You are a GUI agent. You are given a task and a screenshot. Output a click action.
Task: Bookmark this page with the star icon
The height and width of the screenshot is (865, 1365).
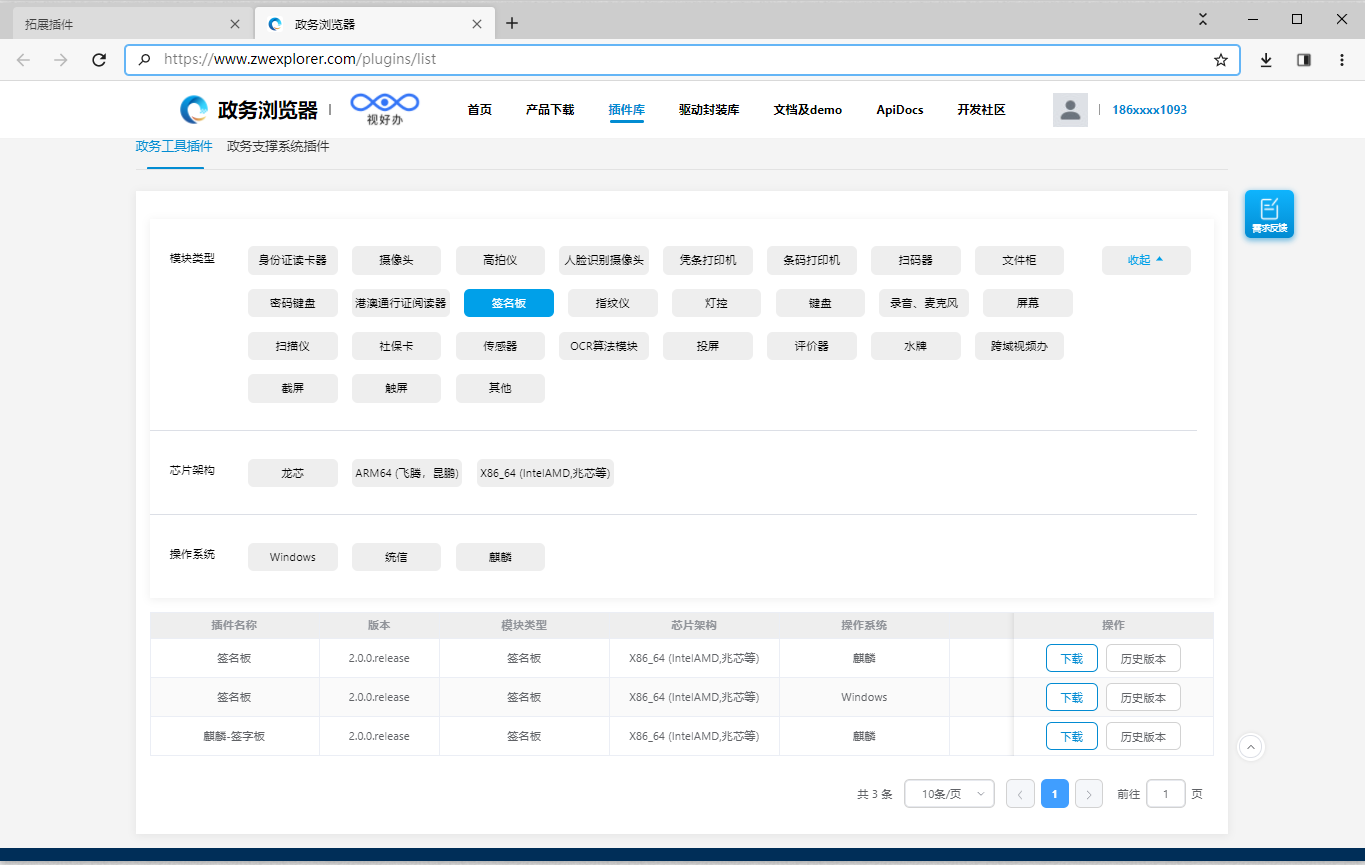tap(1221, 60)
